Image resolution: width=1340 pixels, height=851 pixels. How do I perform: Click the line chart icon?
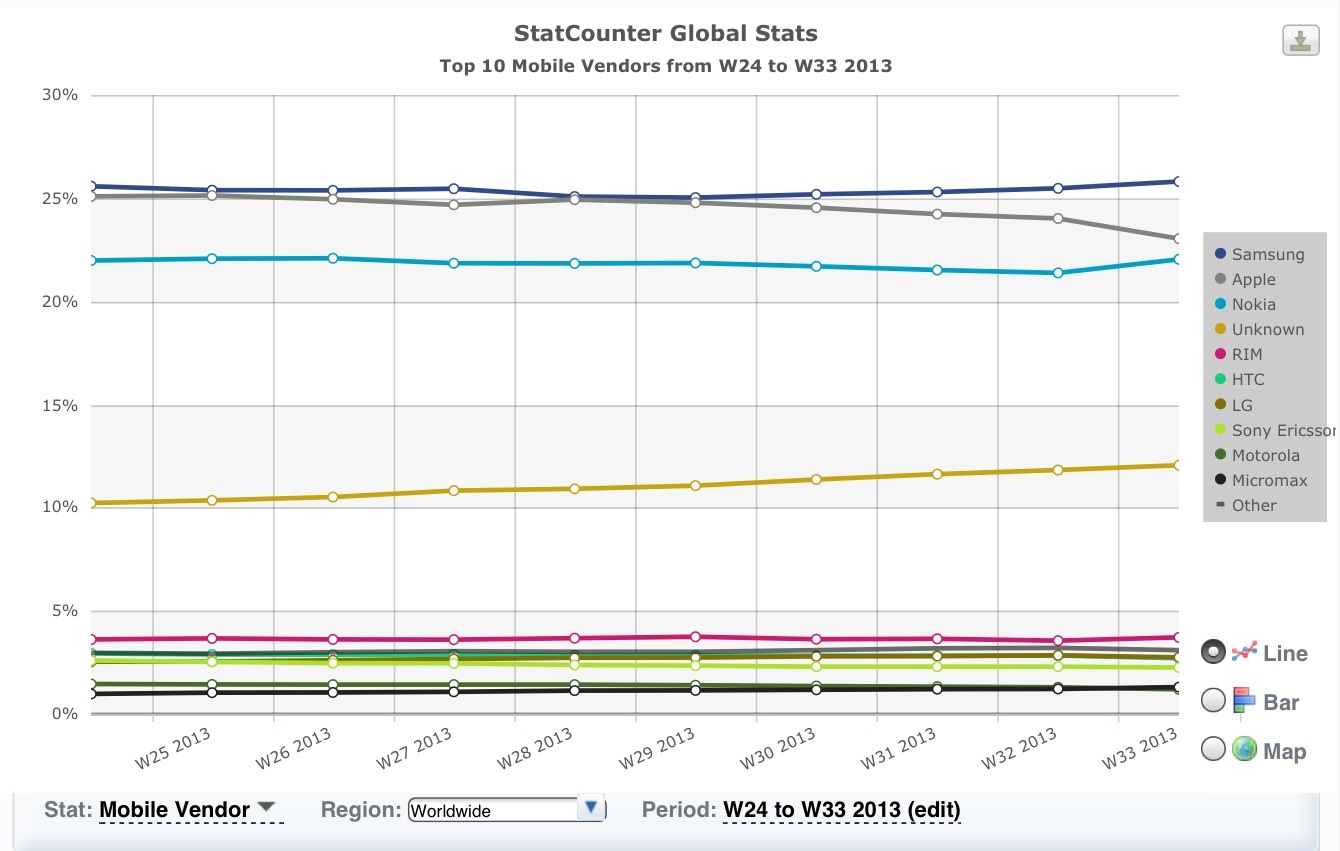coord(1243,652)
